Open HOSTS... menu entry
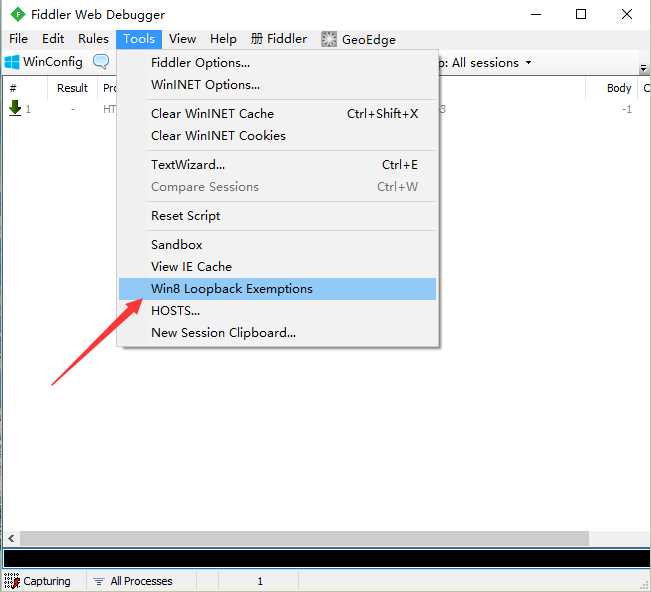 277,311
